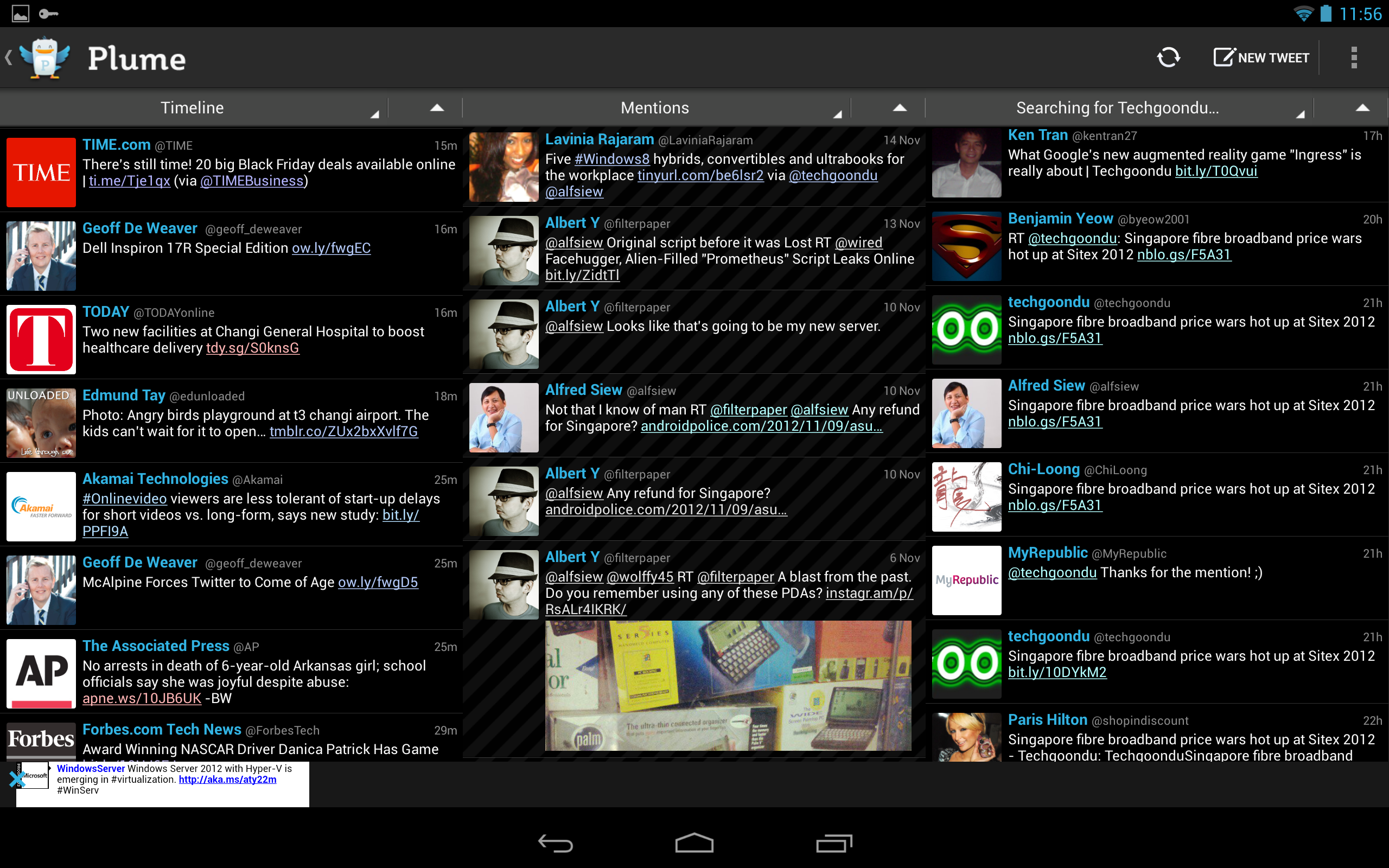Screen dimensions: 1389x868
Task: Open Albert Y's 'new server' tweet
Action: 694,332
